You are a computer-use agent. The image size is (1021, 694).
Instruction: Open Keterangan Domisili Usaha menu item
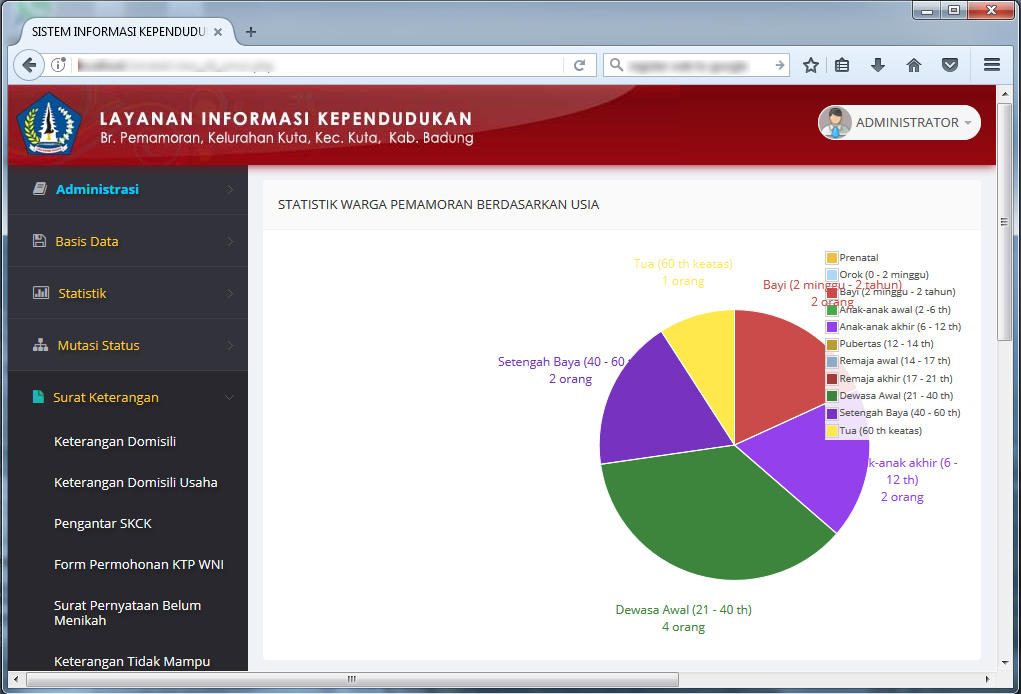135,482
